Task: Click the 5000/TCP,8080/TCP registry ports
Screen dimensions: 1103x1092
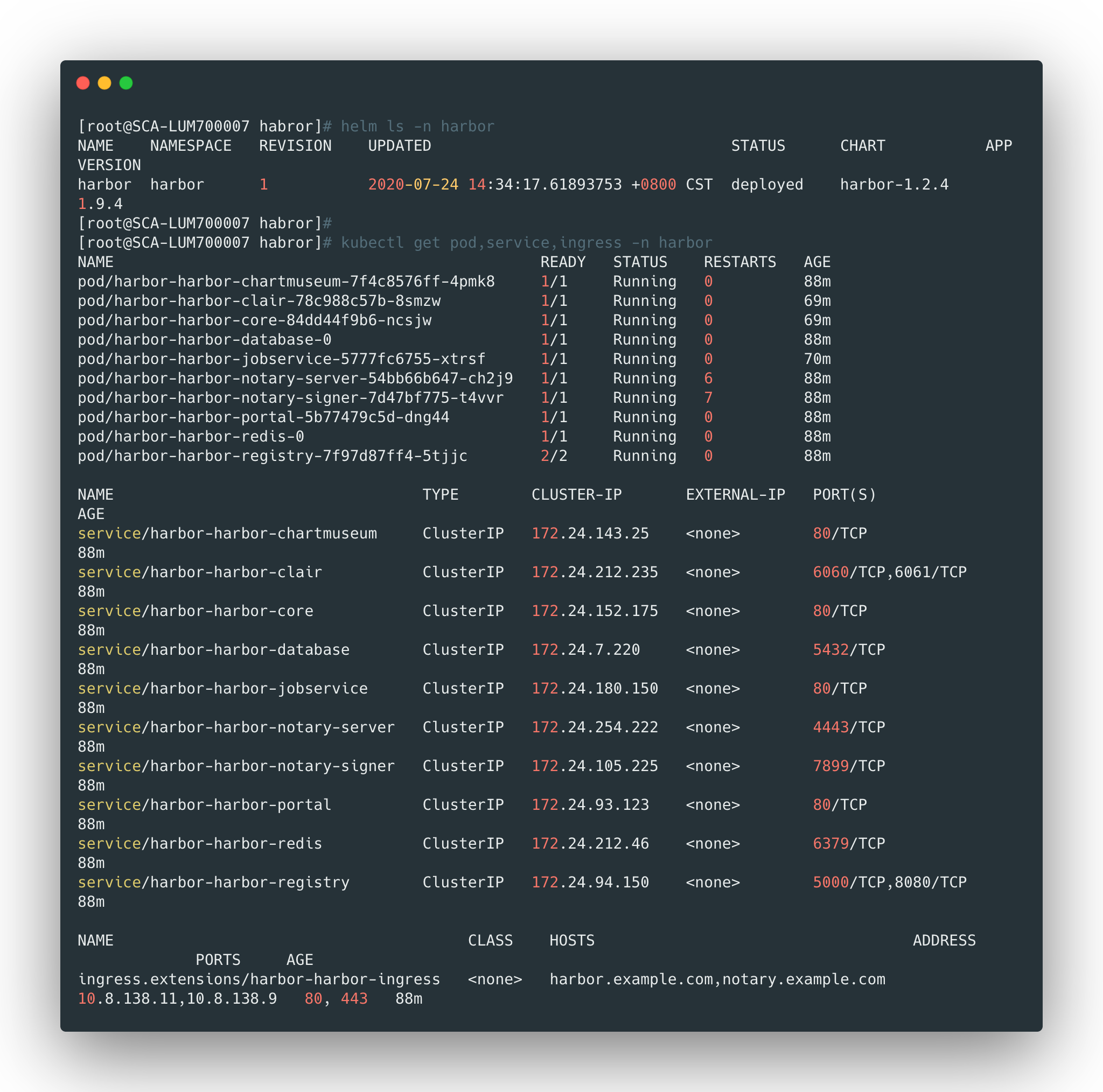Action: coord(889,883)
